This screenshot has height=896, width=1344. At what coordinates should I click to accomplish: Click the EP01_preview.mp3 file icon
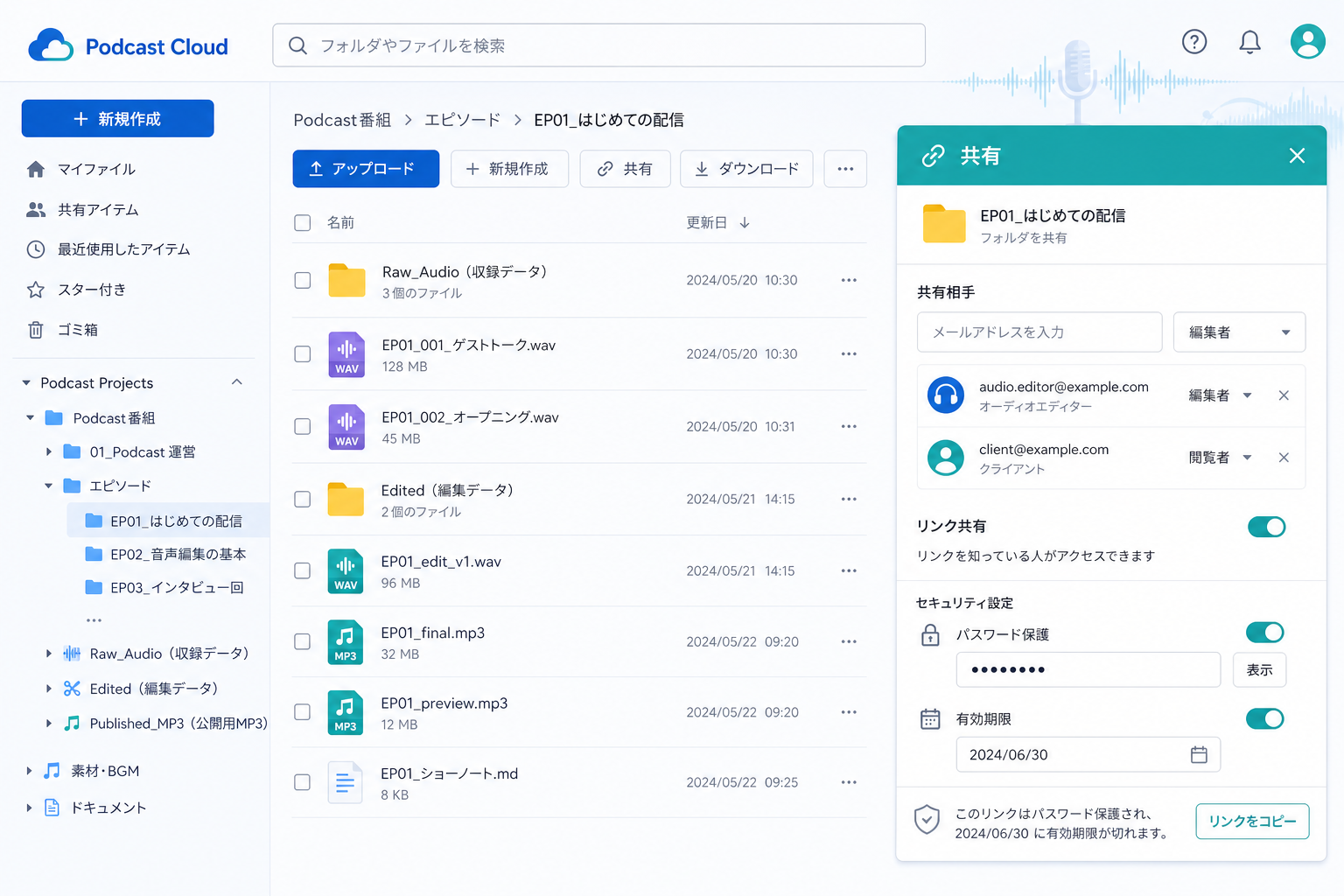click(346, 712)
